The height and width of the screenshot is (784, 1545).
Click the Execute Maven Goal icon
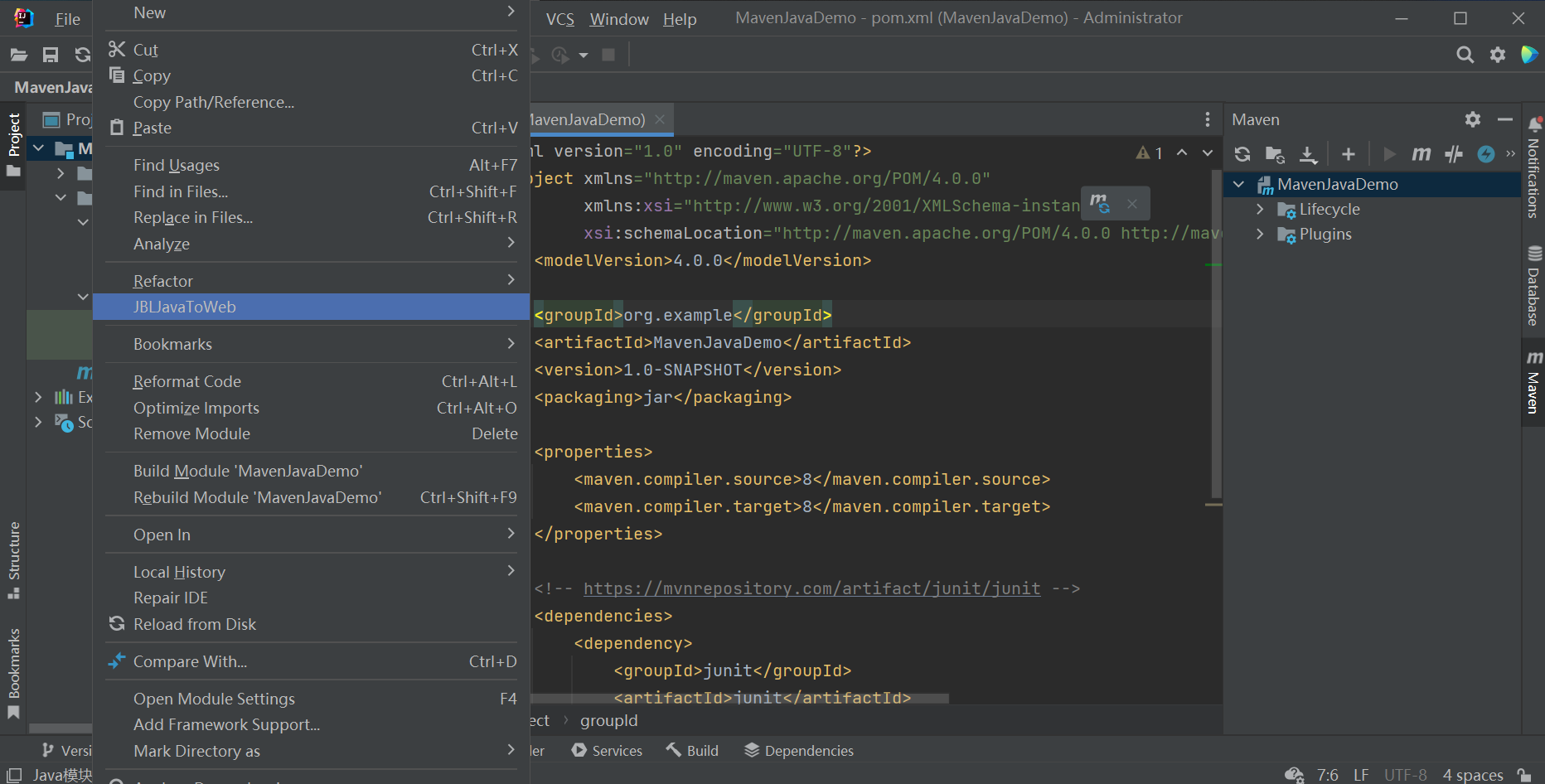[x=1421, y=154]
